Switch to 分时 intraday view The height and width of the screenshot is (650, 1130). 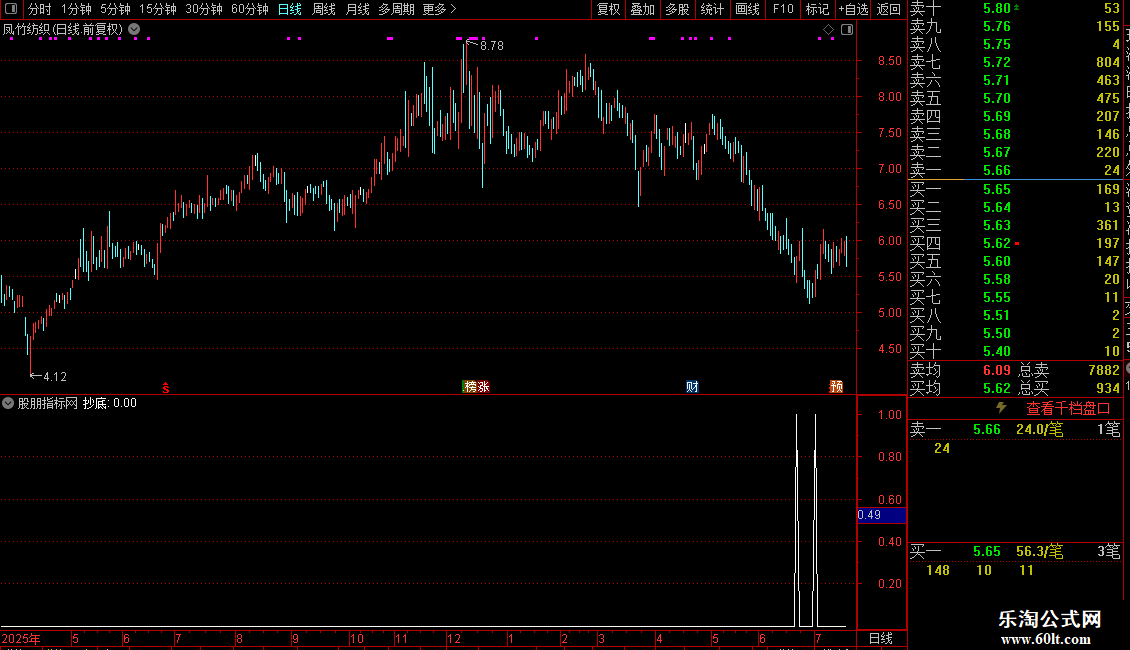(x=40, y=9)
